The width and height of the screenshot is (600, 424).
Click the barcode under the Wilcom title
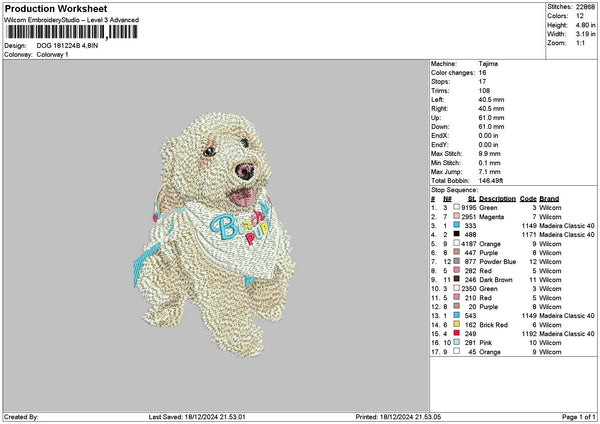(71, 32)
